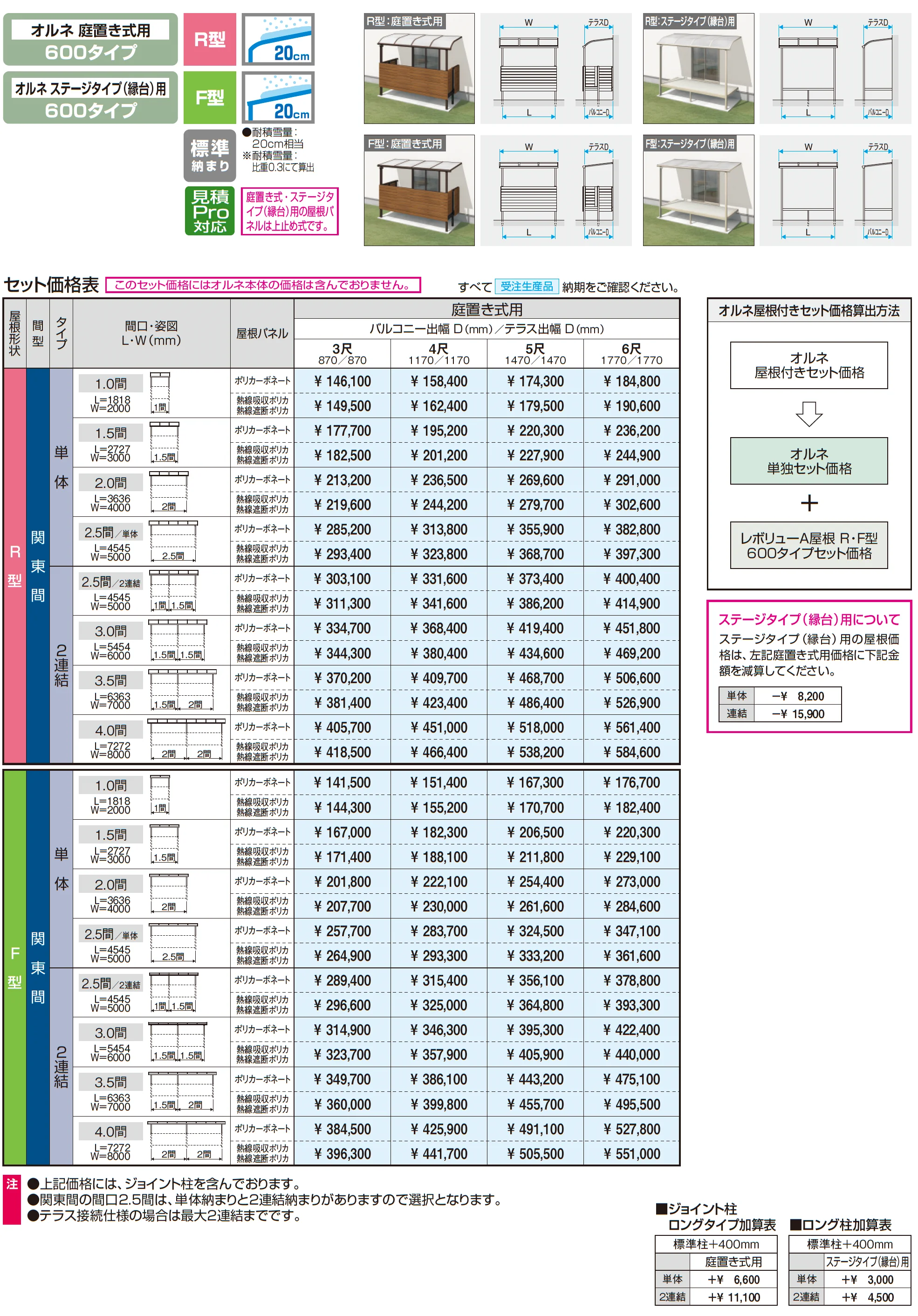Click the R型 1.0間 frame diagram
The width and height of the screenshot is (918, 1316).
[160, 393]
